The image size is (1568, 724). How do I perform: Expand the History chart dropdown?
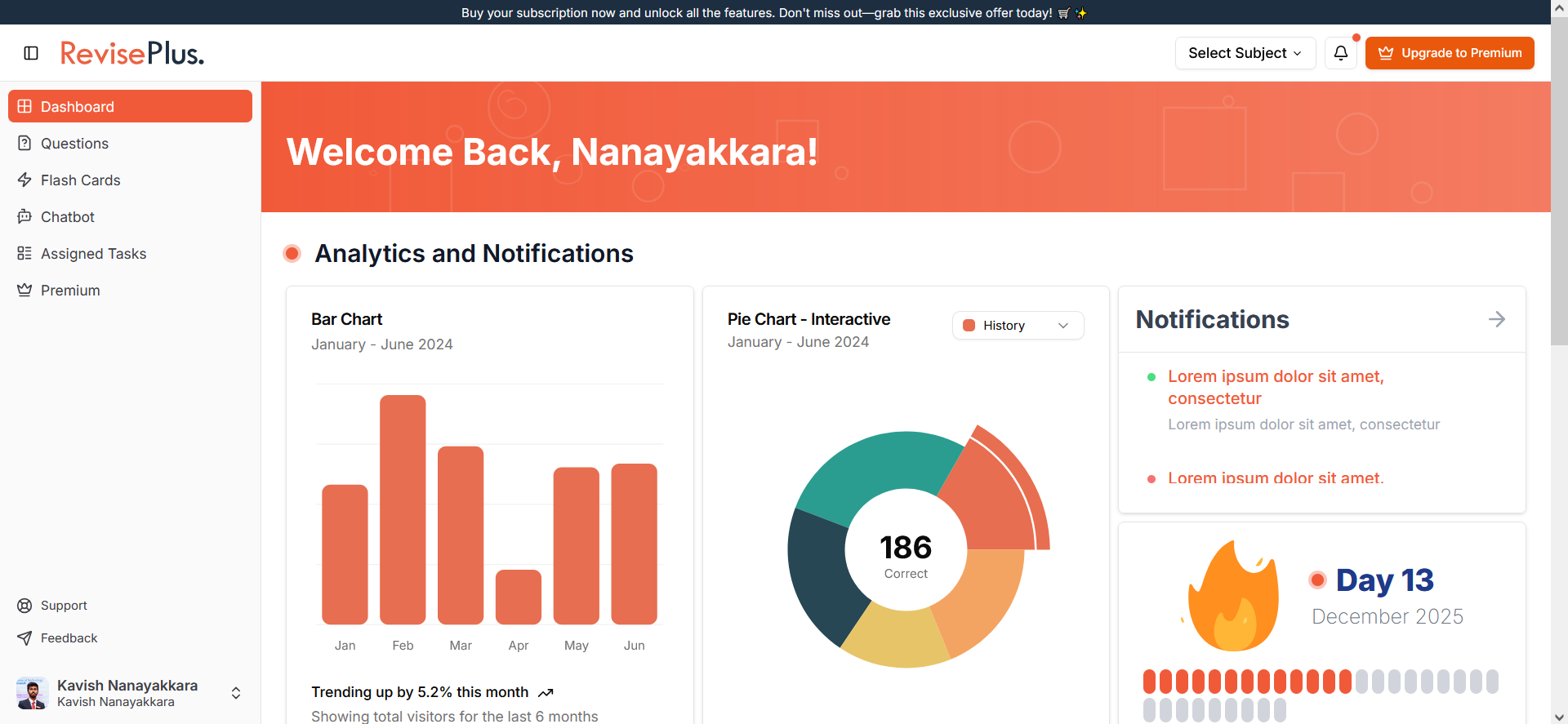(1018, 326)
